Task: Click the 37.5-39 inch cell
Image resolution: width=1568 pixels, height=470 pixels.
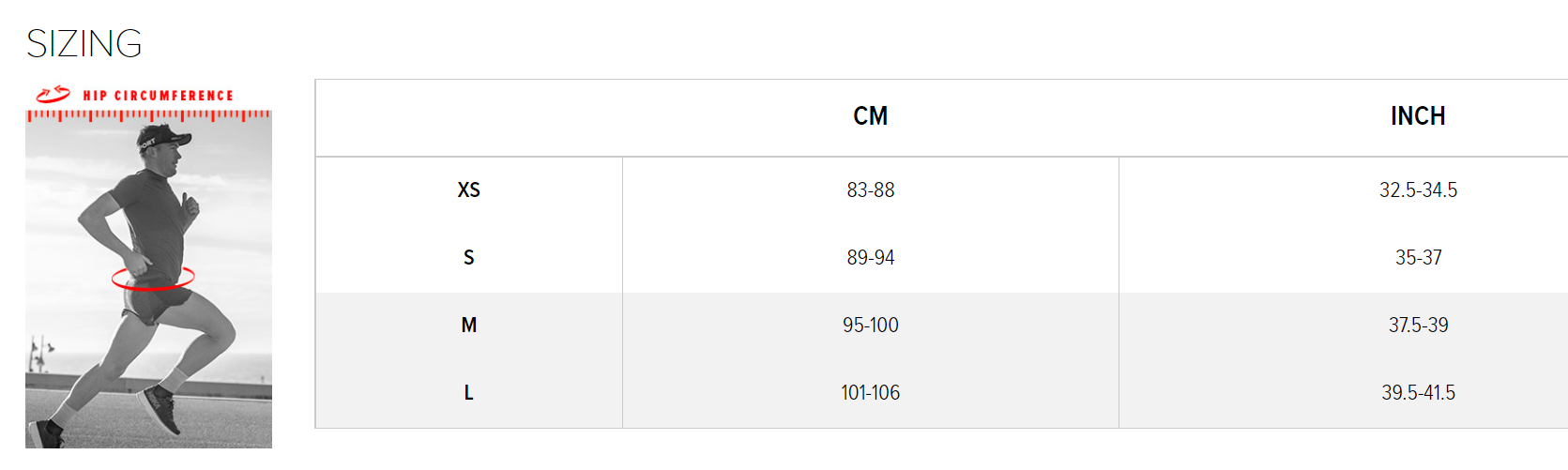Action: pyautogui.click(x=1417, y=326)
